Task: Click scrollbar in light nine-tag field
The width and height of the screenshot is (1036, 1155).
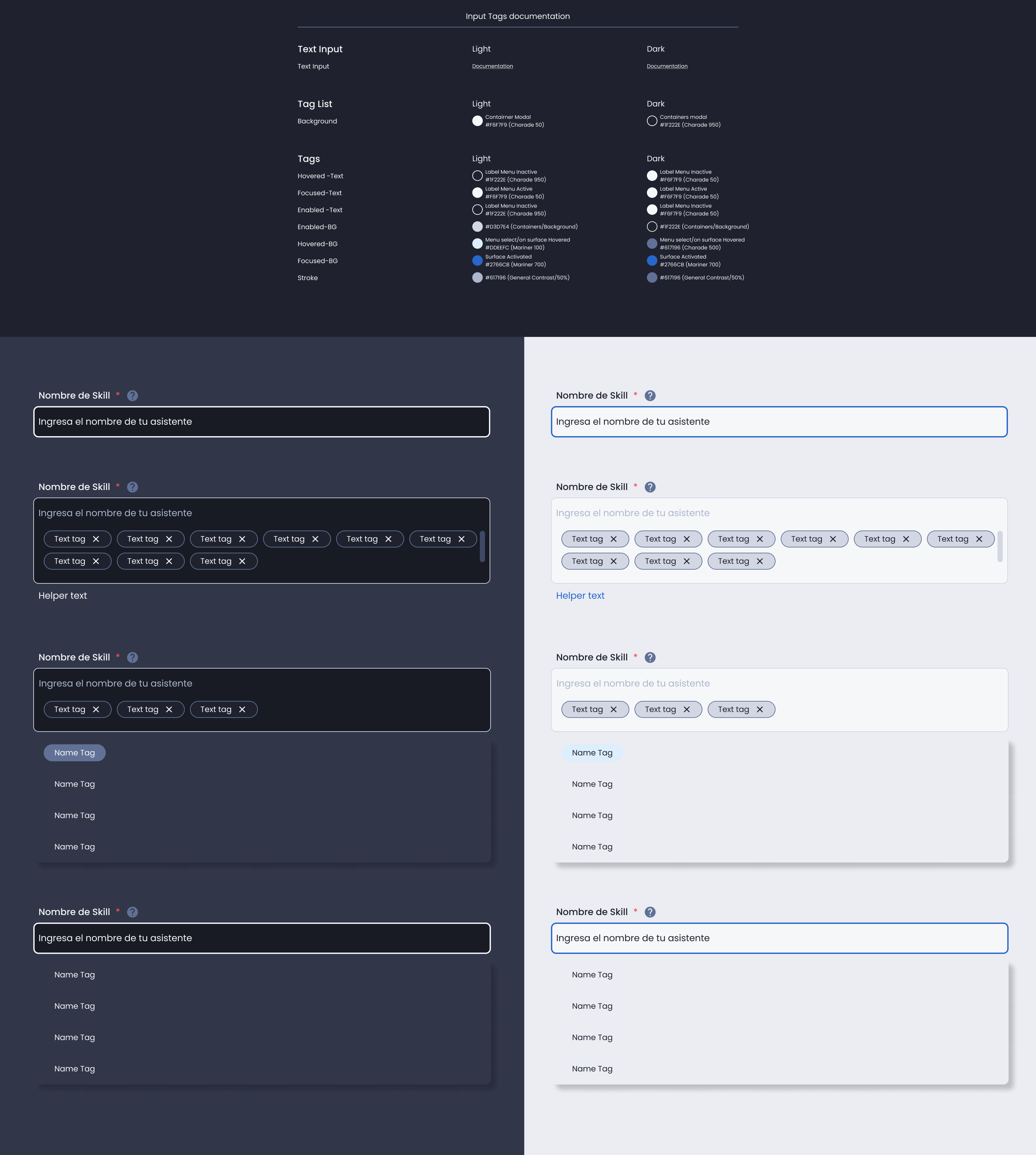Action: (x=999, y=546)
